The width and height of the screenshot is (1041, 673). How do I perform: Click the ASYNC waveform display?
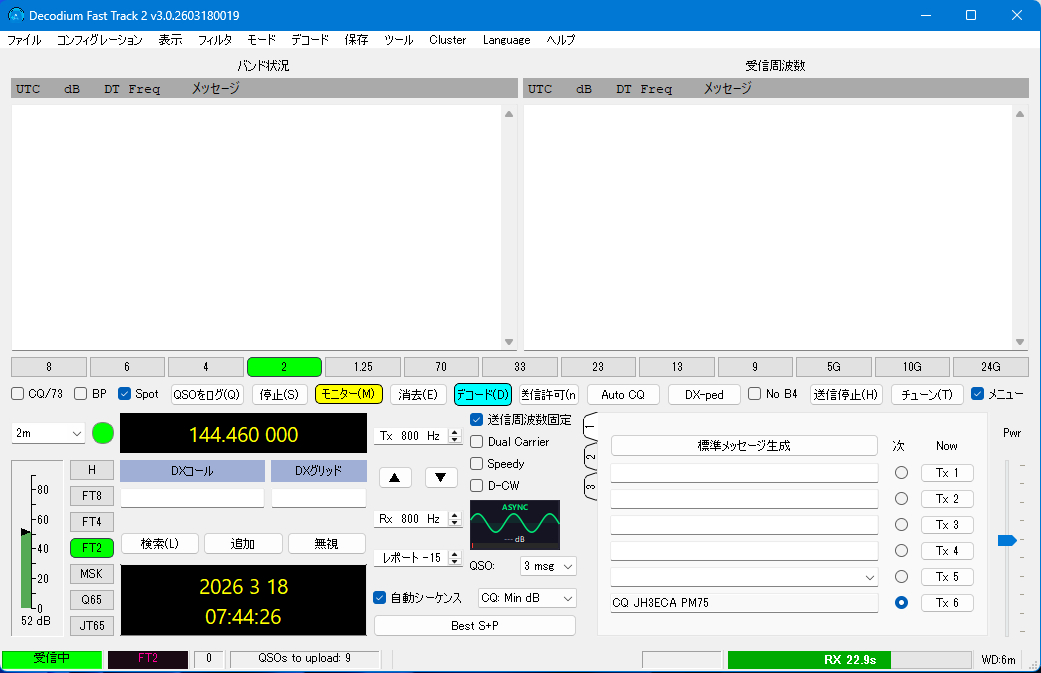click(515, 524)
